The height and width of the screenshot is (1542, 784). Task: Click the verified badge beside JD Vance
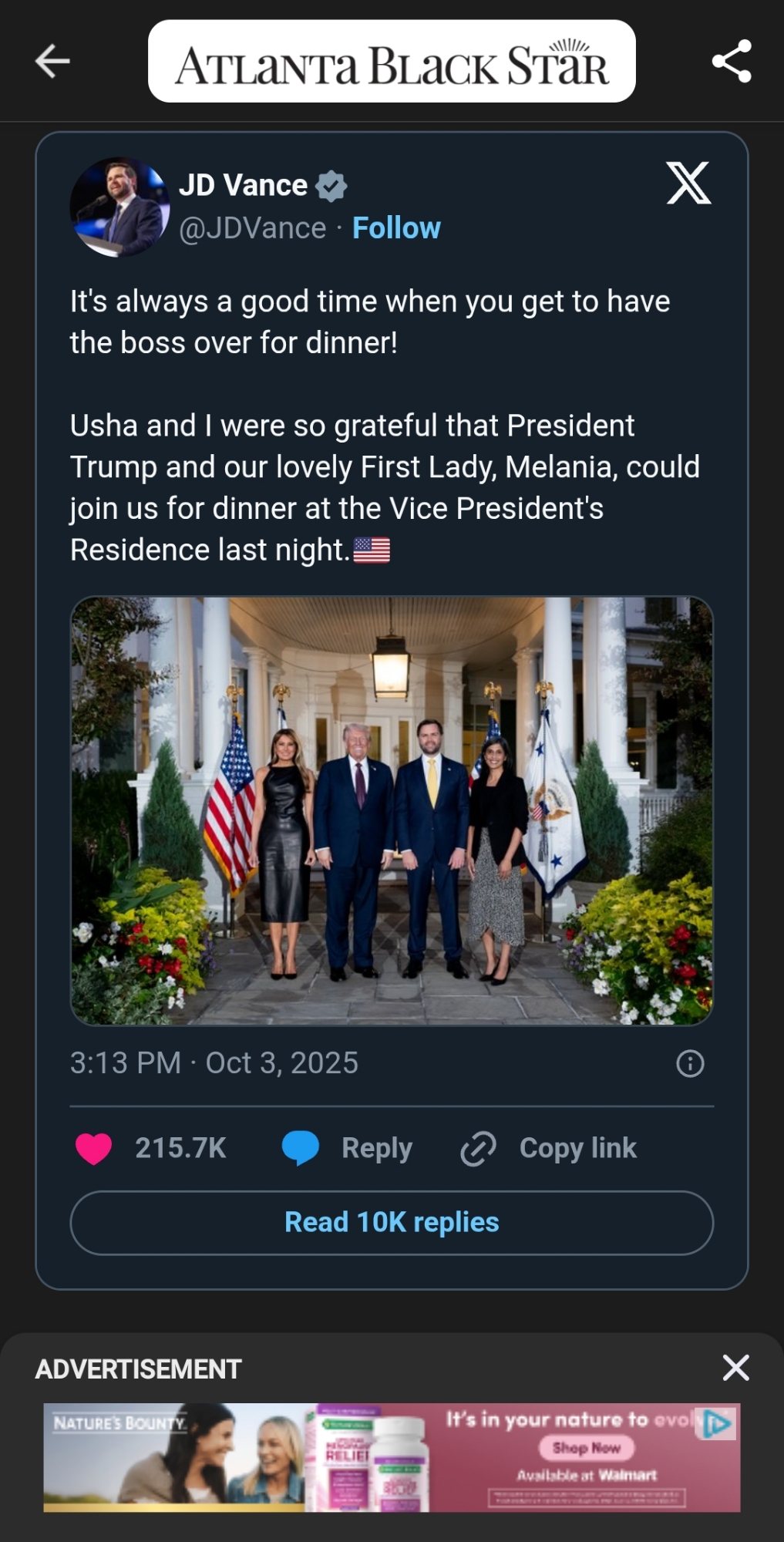pyautogui.click(x=331, y=186)
